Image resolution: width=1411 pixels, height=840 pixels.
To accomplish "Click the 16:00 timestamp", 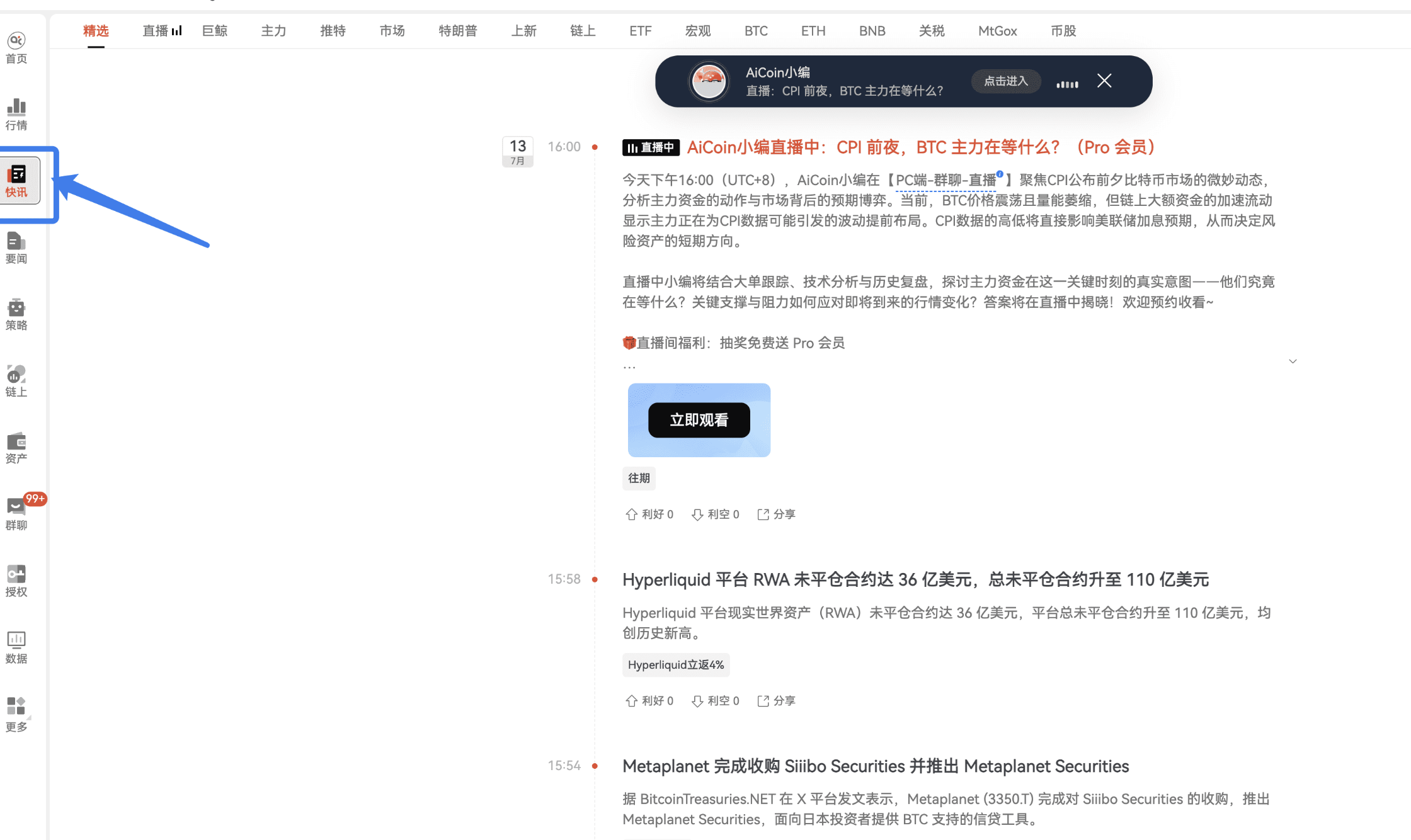I will pyautogui.click(x=564, y=147).
